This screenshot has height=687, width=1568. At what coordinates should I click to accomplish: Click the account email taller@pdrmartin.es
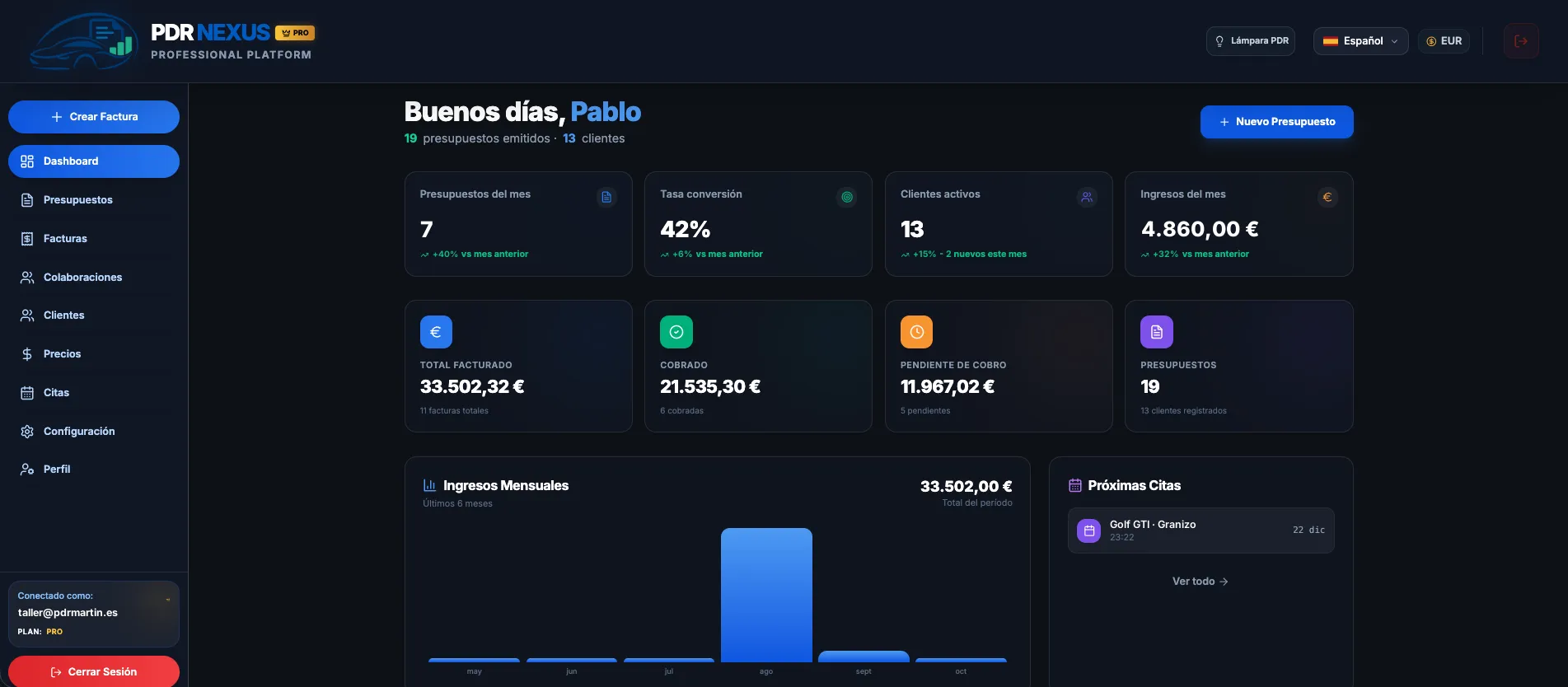pyautogui.click(x=68, y=613)
